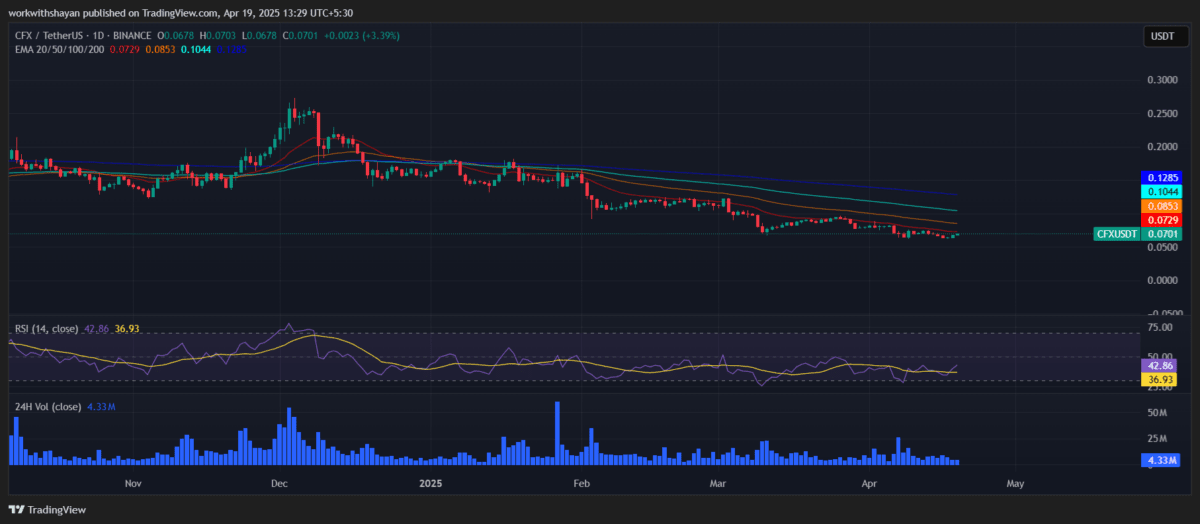Click the 75.00 RSI axis label
1200x524 pixels.
pos(1160,327)
